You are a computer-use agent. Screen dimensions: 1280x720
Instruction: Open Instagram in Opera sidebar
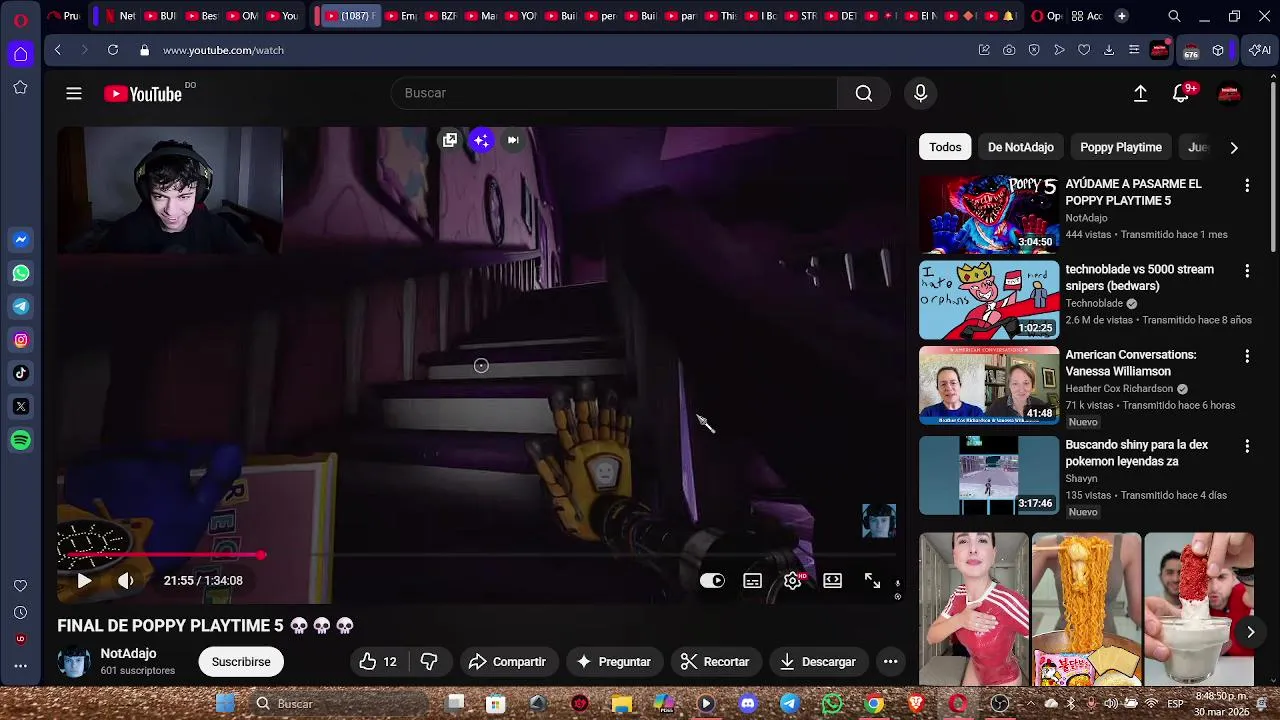[21, 340]
